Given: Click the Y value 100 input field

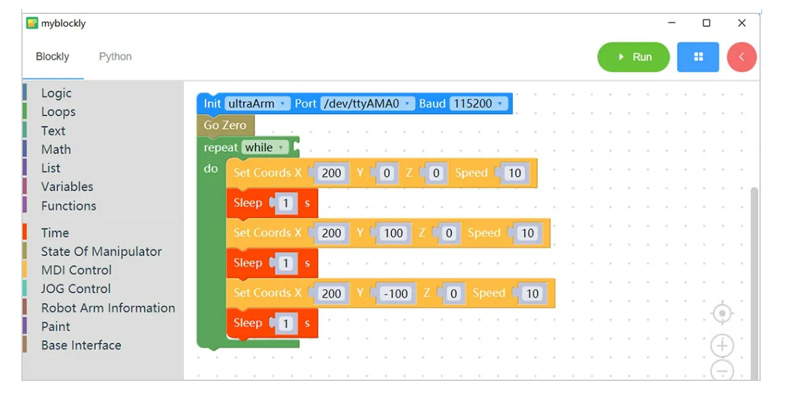Looking at the screenshot, I should (x=393, y=233).
